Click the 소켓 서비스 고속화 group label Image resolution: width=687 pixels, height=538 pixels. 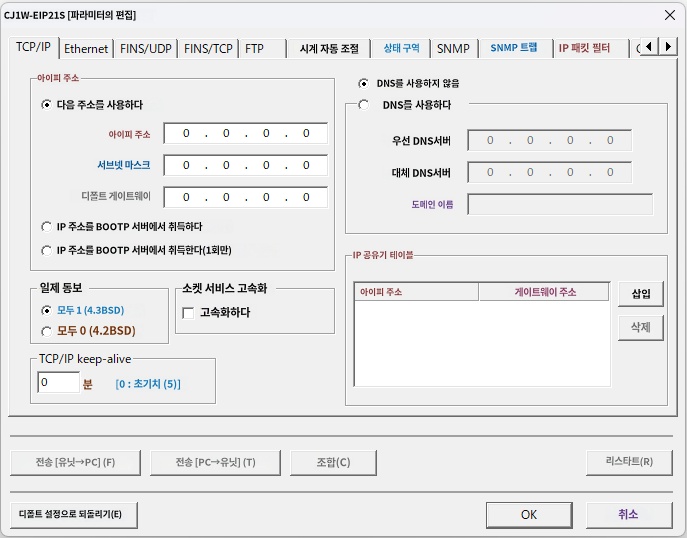click(225, 288)
